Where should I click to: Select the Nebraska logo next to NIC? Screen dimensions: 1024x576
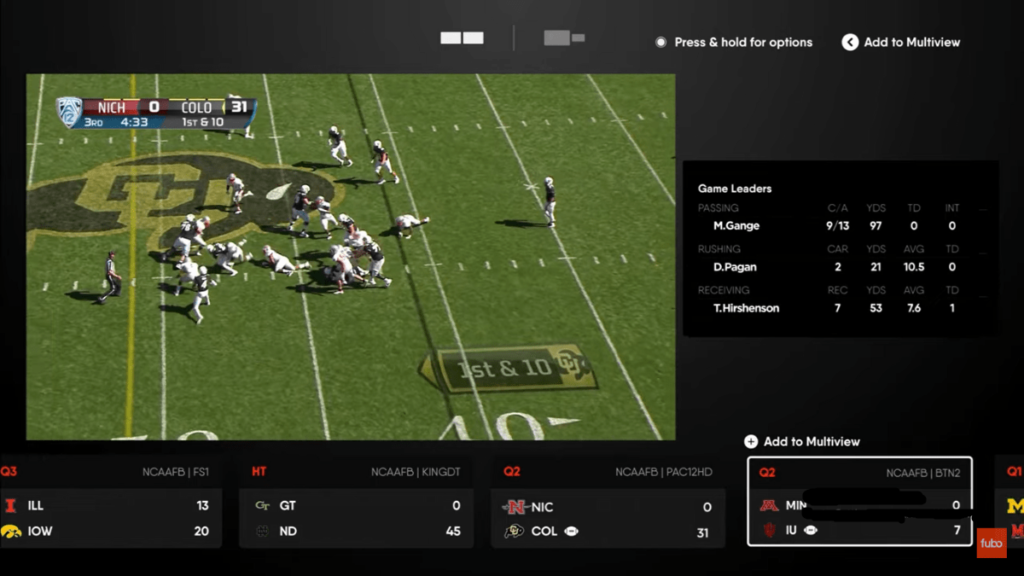(x=516, y=505)
